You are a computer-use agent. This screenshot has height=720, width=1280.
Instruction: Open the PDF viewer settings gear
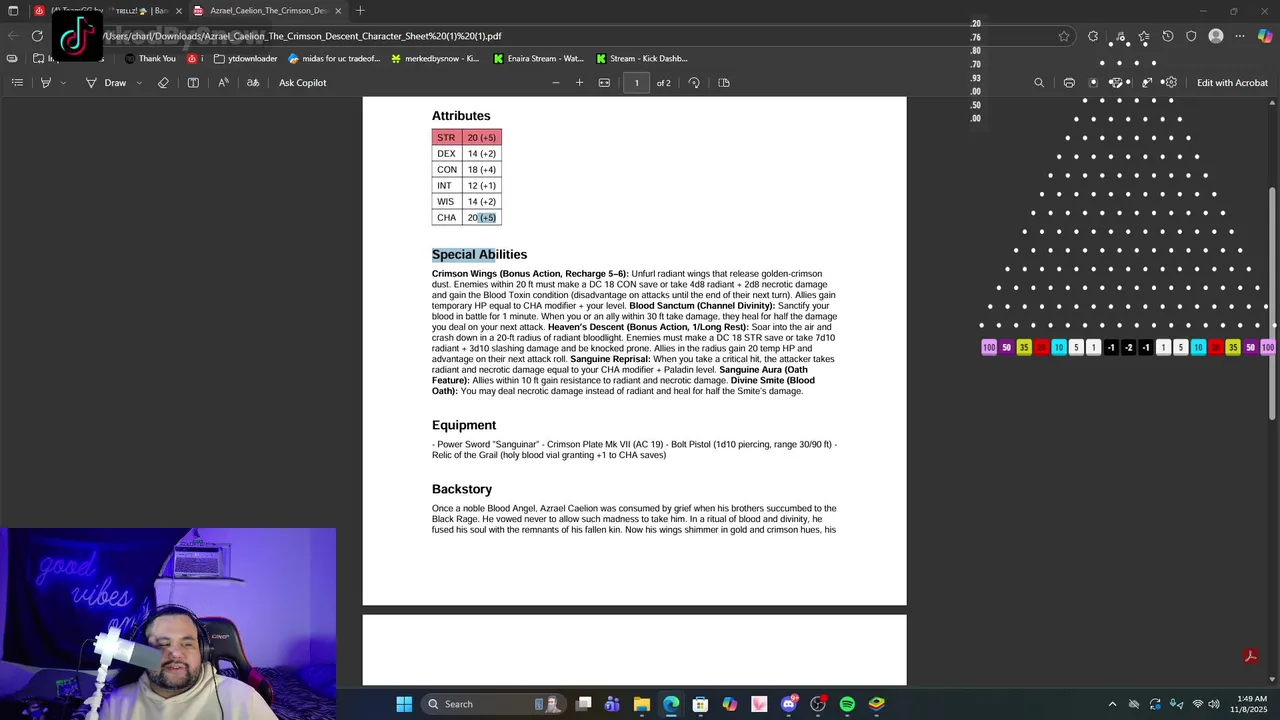[1170, 83]
